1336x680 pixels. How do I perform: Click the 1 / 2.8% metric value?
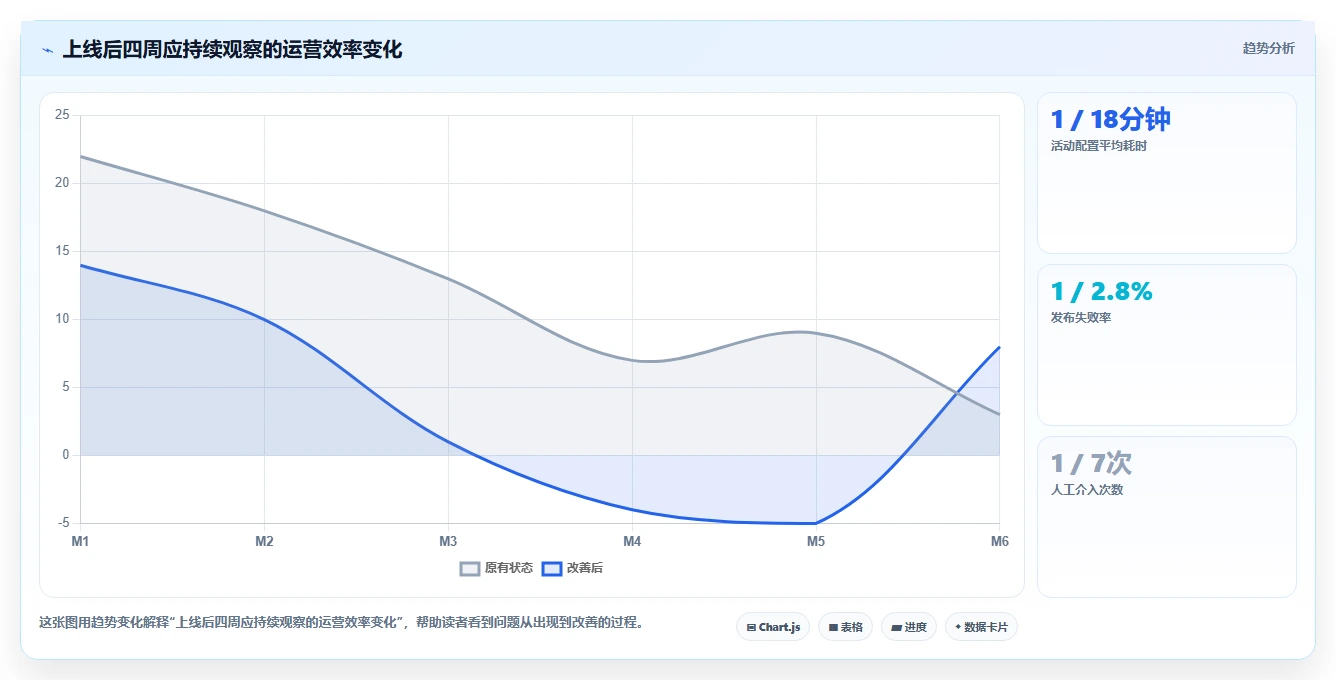[x=1101, y=291]
